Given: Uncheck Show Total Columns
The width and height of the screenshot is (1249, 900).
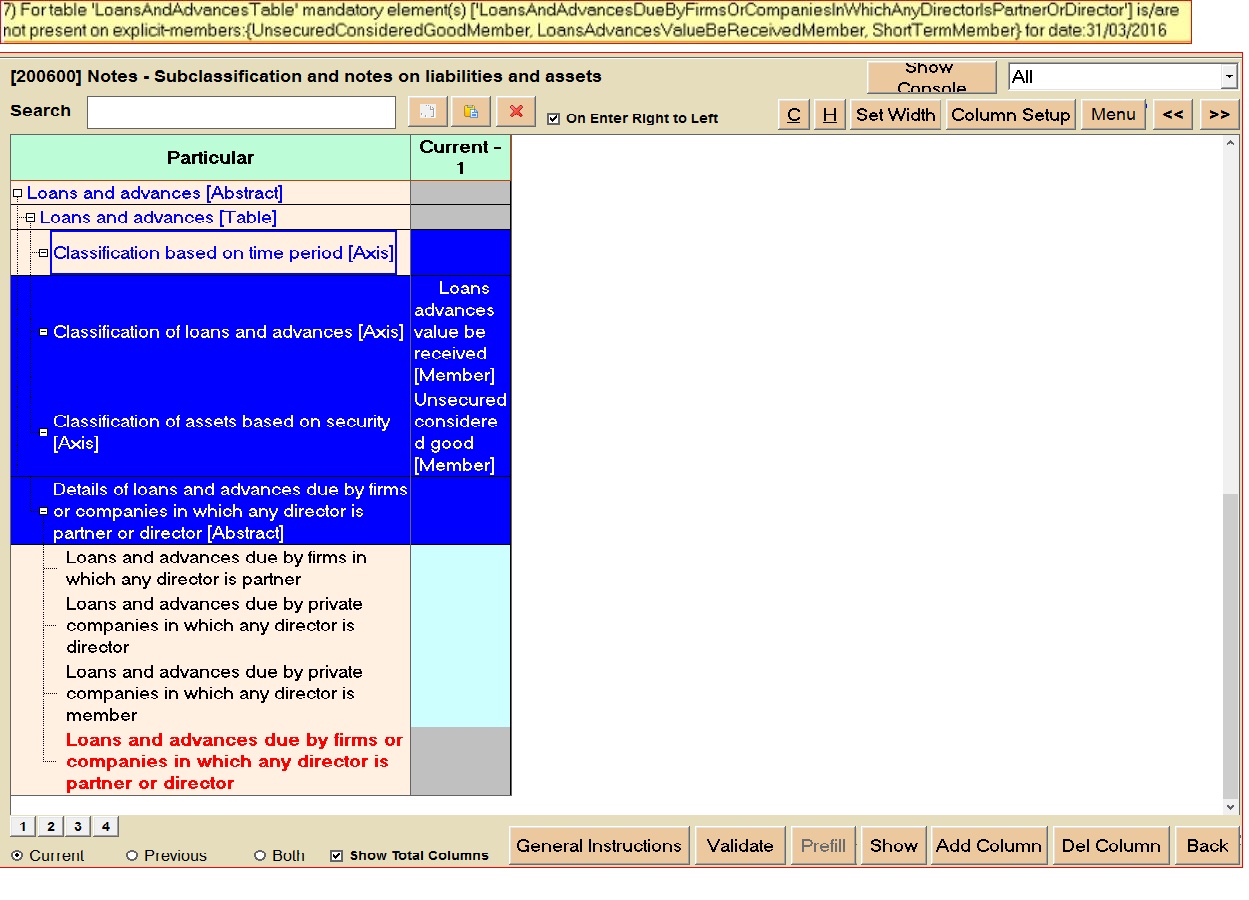Looking at the screenshot, I should coord(337,856).
